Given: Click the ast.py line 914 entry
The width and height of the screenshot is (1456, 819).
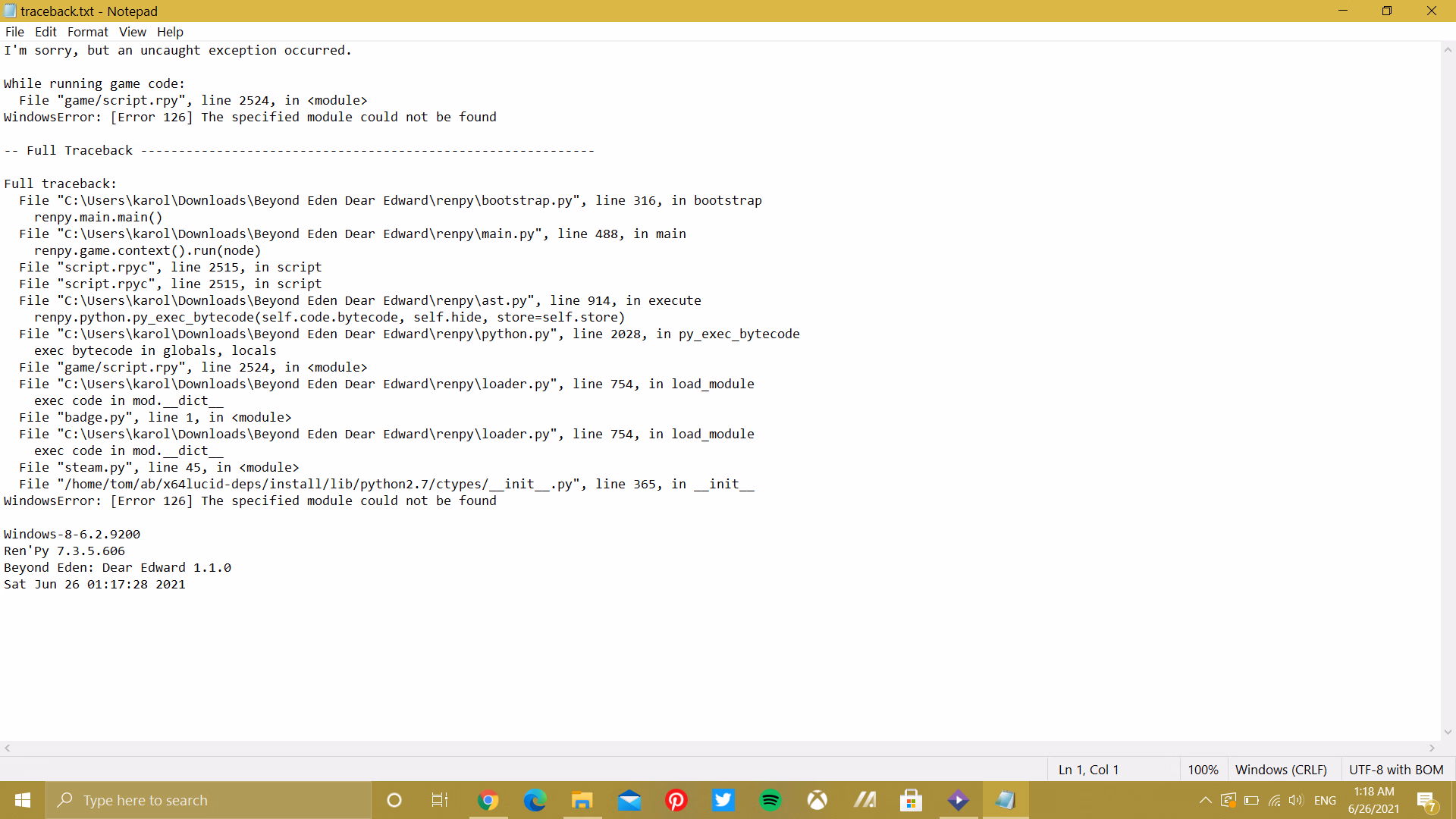Looking at the screenshot, I should 360,300.
